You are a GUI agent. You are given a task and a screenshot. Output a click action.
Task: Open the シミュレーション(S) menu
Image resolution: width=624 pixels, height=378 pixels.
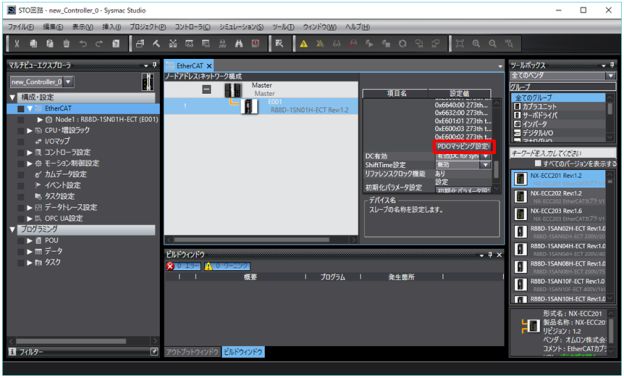pyautogui.click(x=241, y=27)
